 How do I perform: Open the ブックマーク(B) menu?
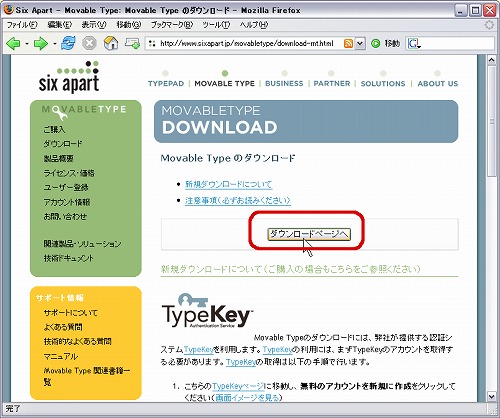[x=172, y=25]
